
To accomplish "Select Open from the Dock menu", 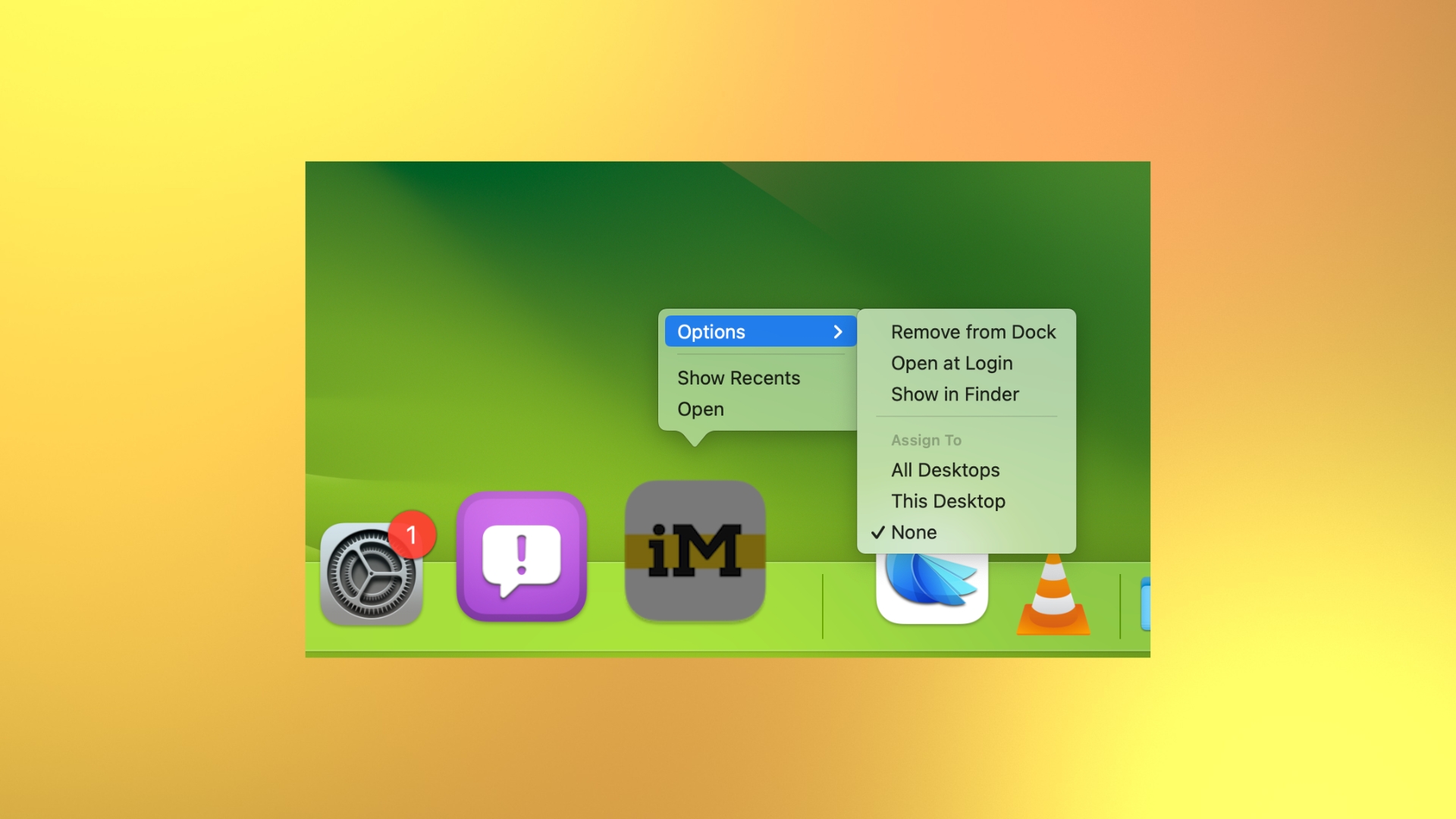I will pyautogui.click(x=701, y=409).
